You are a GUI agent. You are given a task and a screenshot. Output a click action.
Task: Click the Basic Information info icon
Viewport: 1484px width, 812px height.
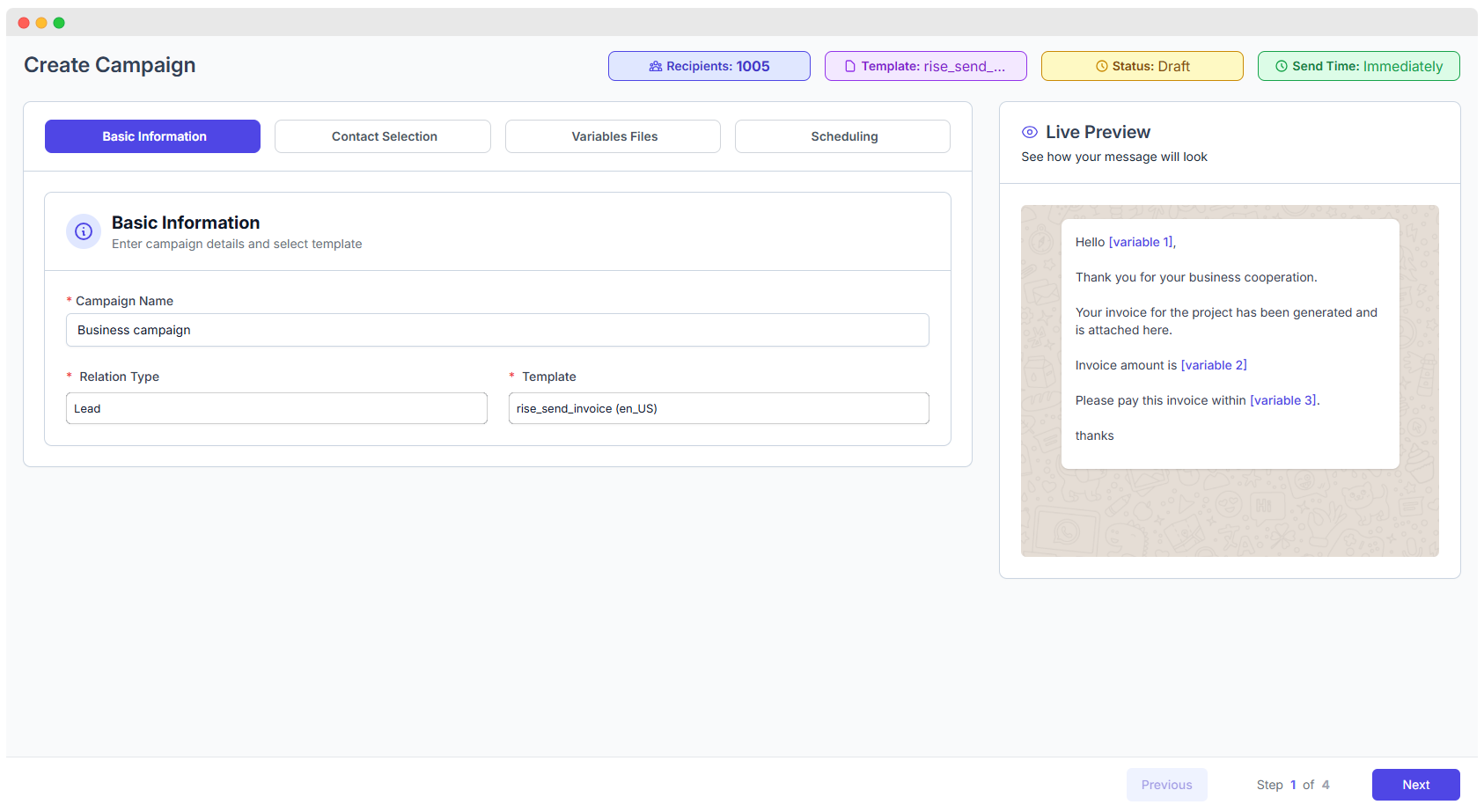point(83,231)
